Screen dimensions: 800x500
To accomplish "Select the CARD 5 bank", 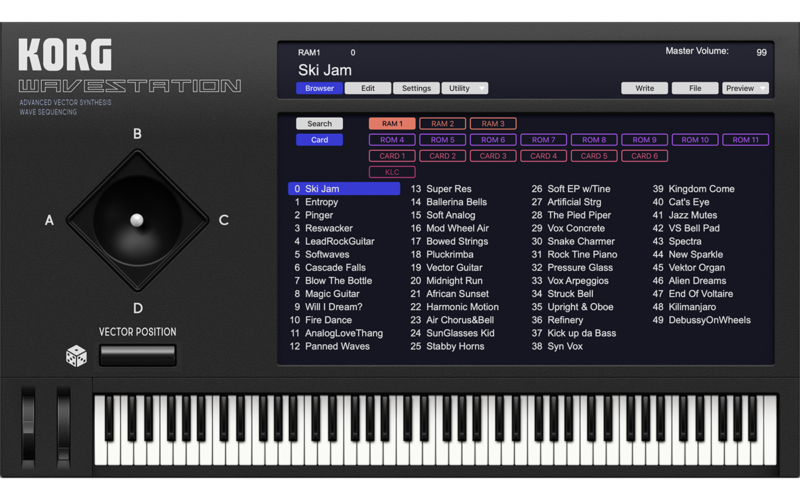I will (594, 156).
